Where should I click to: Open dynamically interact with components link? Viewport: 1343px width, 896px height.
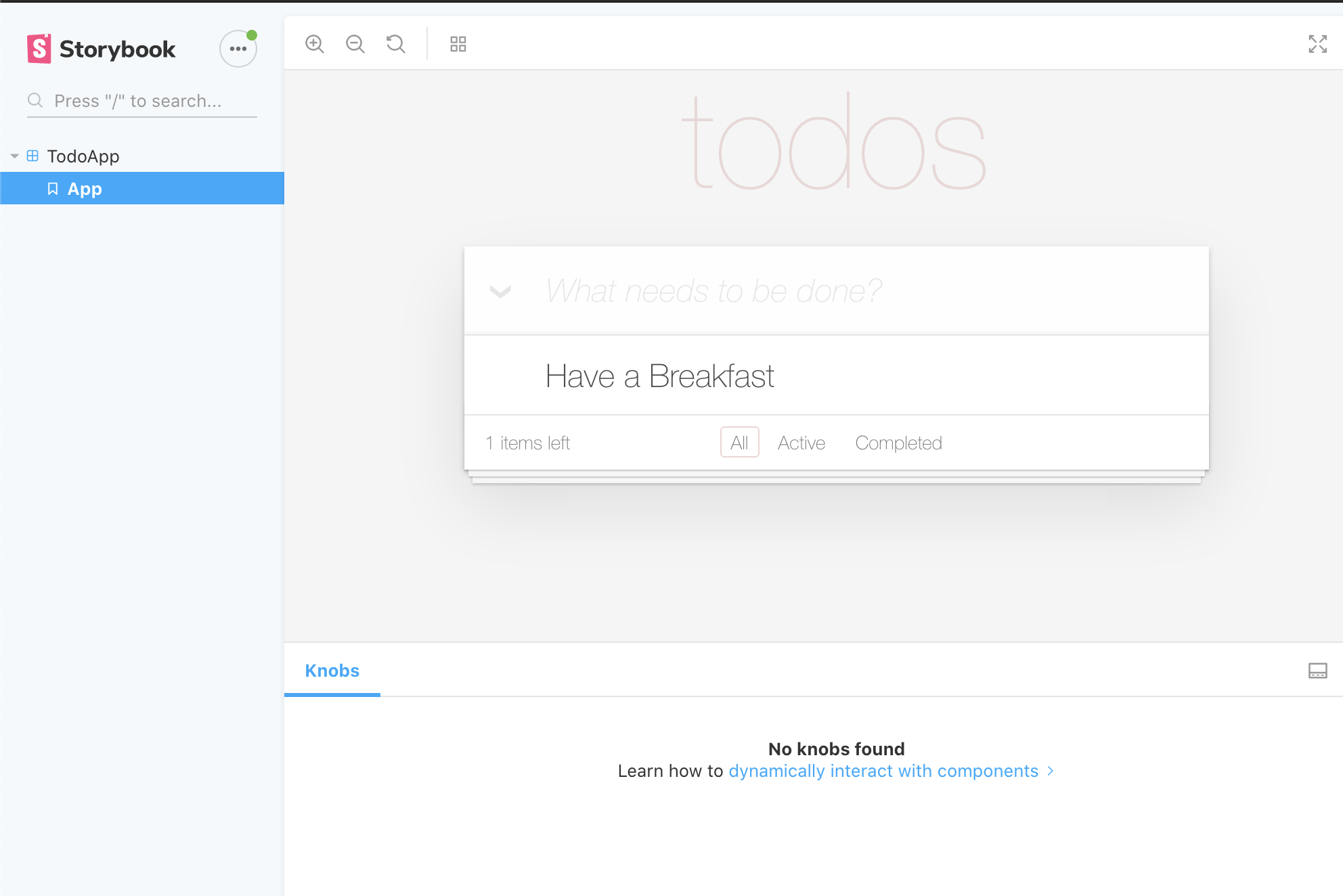[x=883, y=771]
